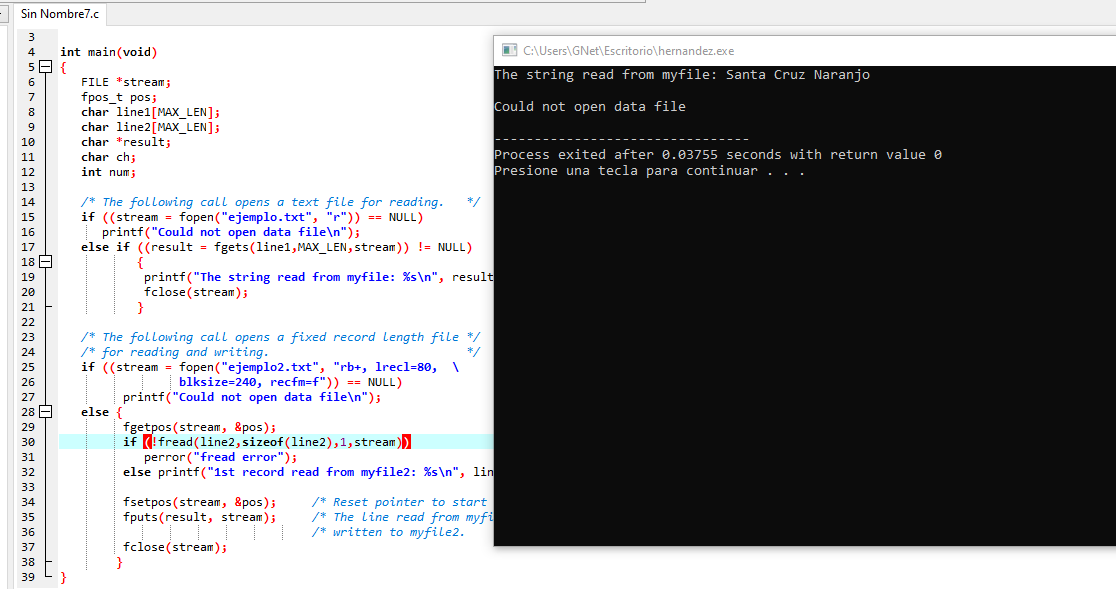
Task: Click the fgets(line1,MAX_LEN,stream) line
Action: [x=276, y=247]
